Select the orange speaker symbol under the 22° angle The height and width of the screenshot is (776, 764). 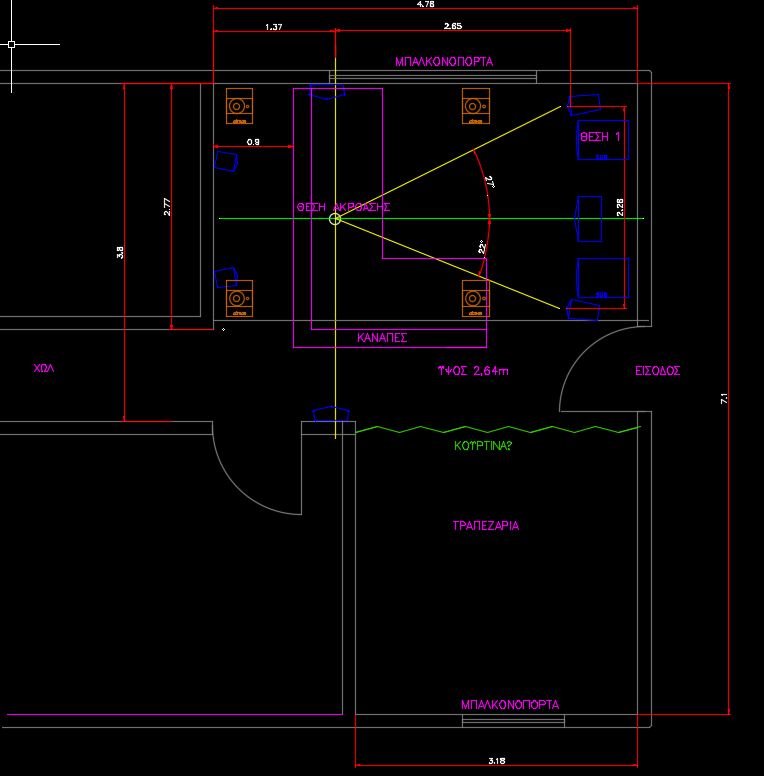(x=476, y=298)
